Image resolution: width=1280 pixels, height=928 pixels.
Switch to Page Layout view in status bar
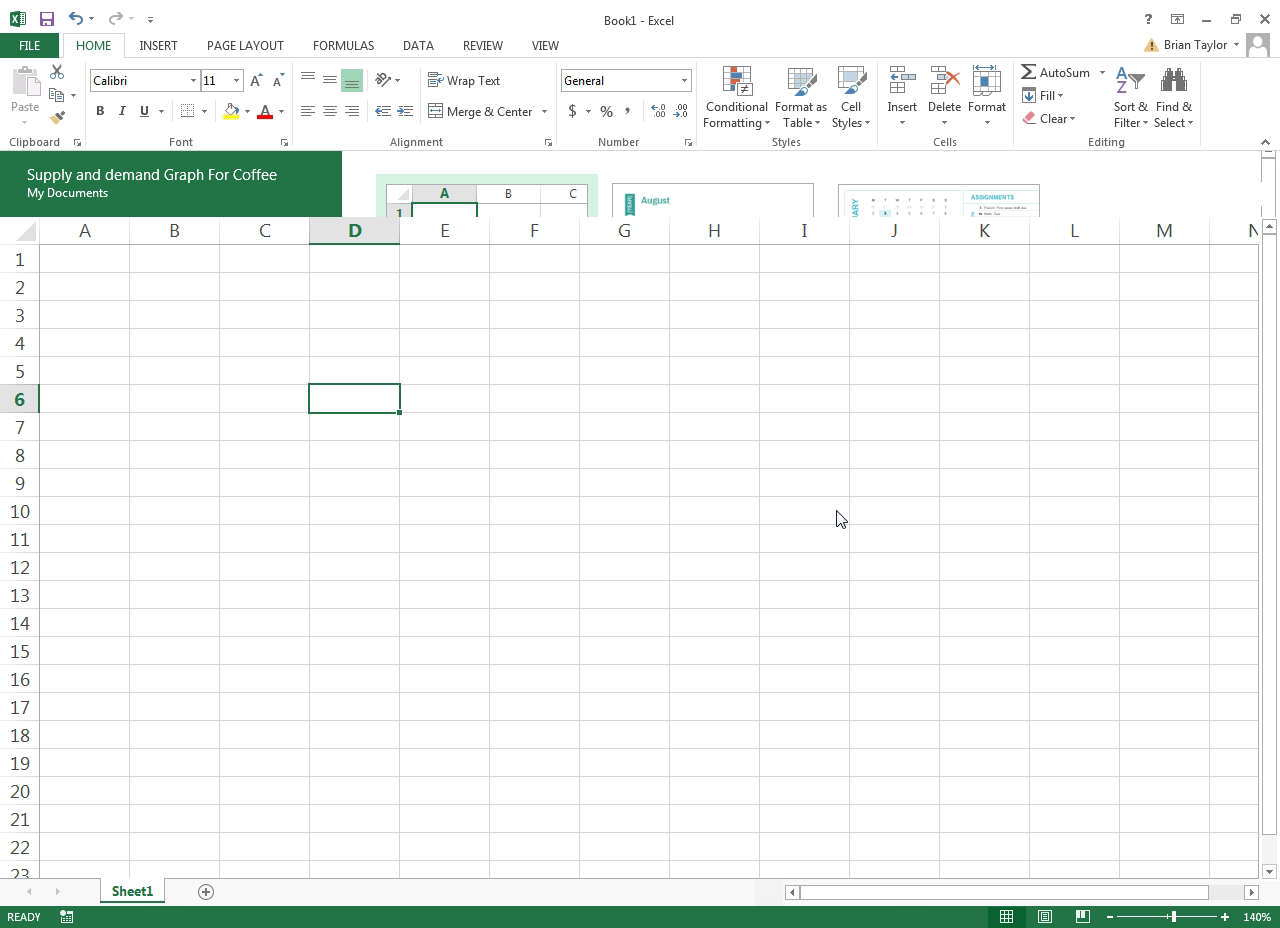click(1045, 916)
